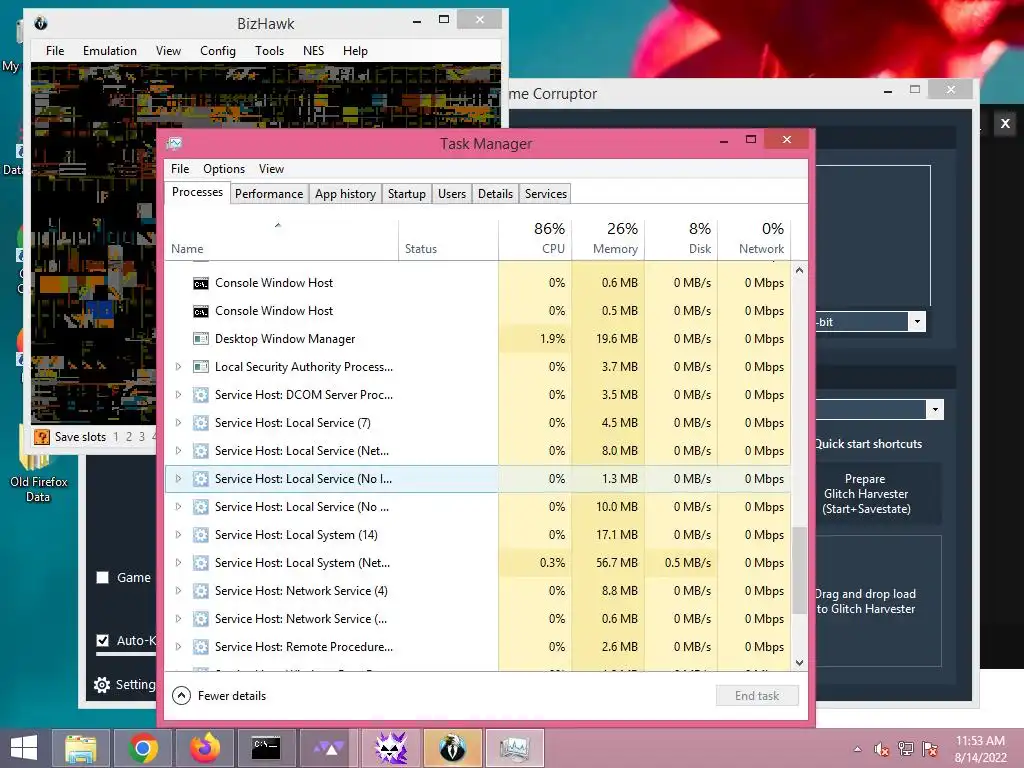Open the Action Center flag icon

point(929,748)
